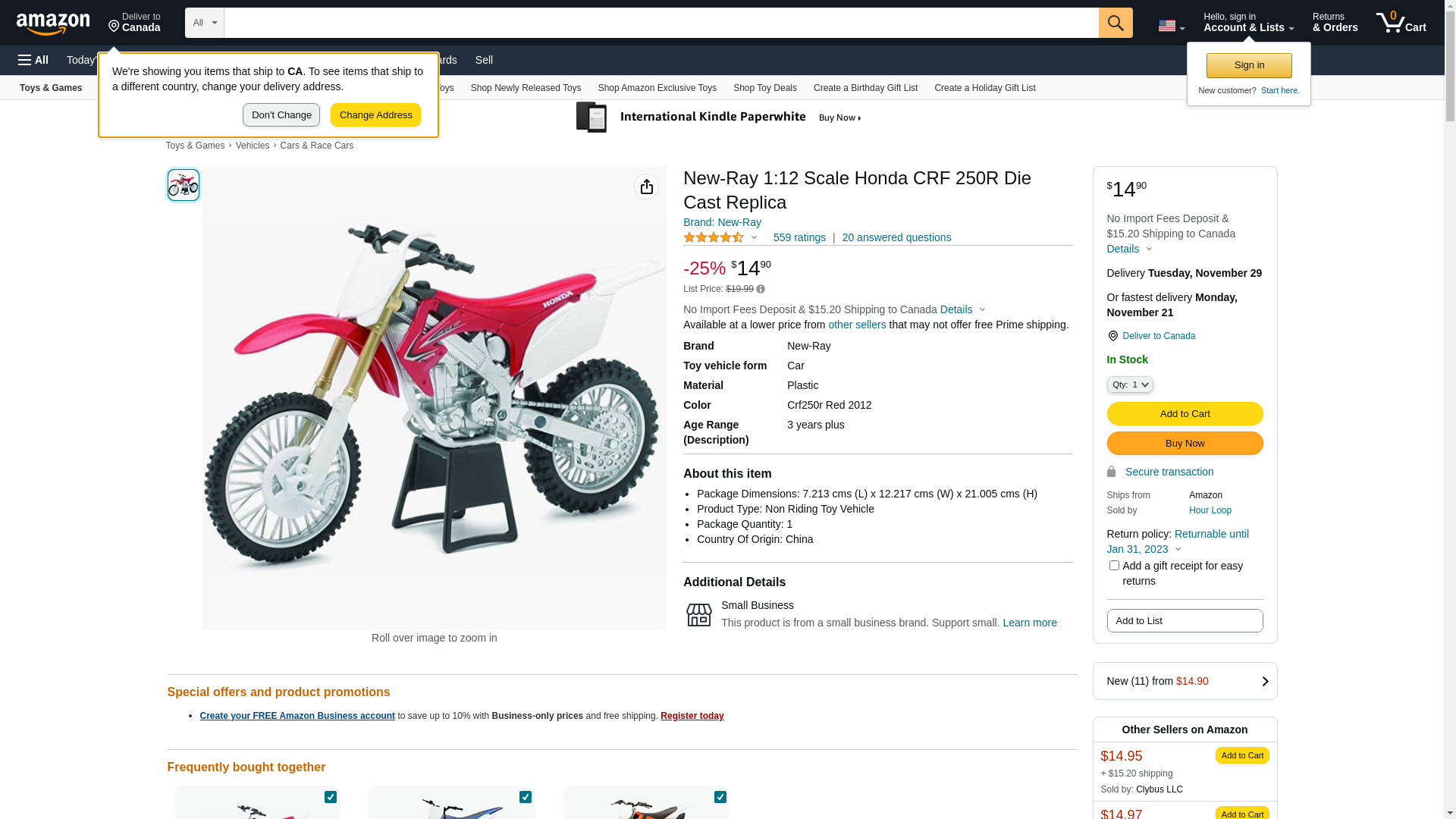Uncheck the first frequently bought item
Screen dimensions: 1456x819
pyautogui.click(x=331, y=797)
